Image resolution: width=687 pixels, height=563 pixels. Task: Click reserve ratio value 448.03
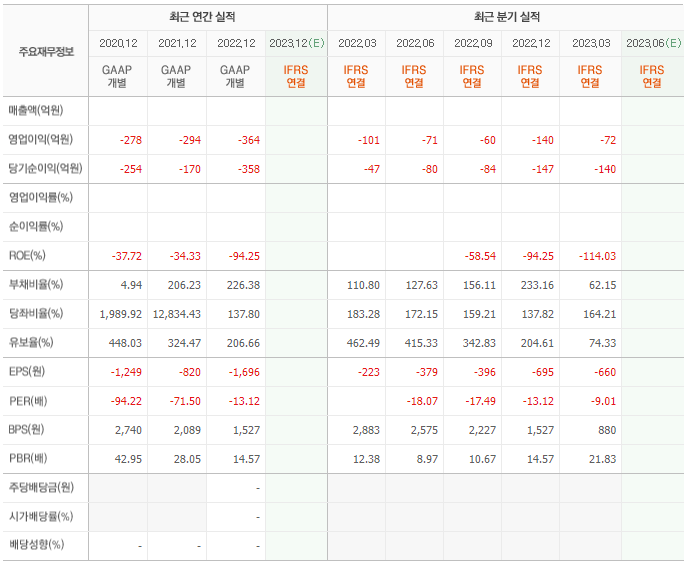(x=125, y=343)
